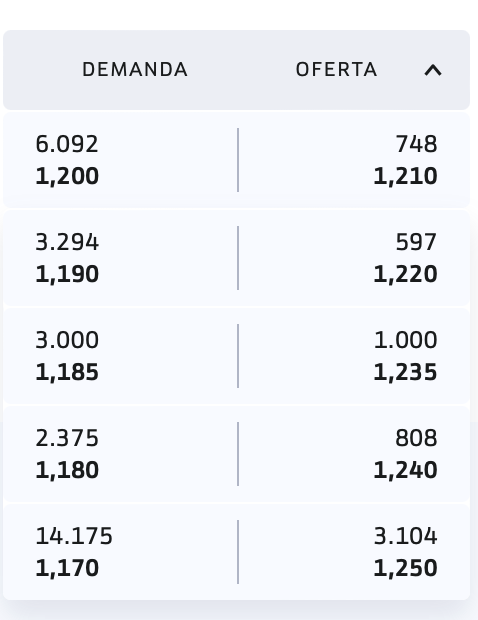Viewport: 478px width, 620px height.
Task: Click demand volume 6.092
Action: (x=66, y=144)
